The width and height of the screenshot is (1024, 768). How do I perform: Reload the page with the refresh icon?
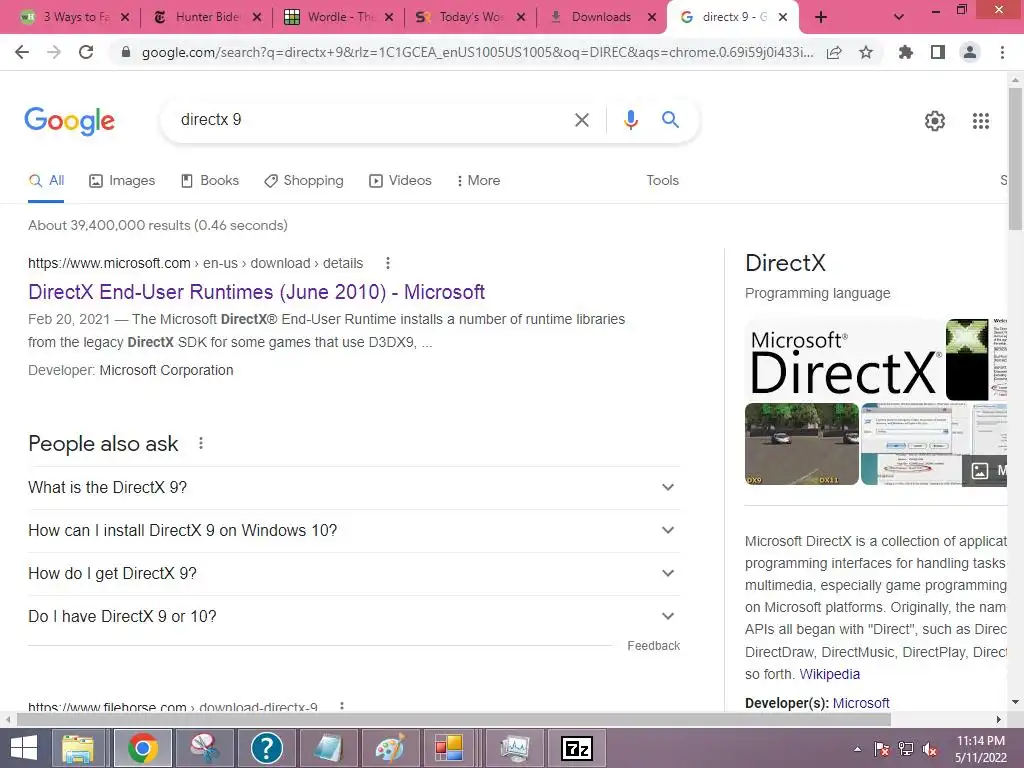(86, 52)
